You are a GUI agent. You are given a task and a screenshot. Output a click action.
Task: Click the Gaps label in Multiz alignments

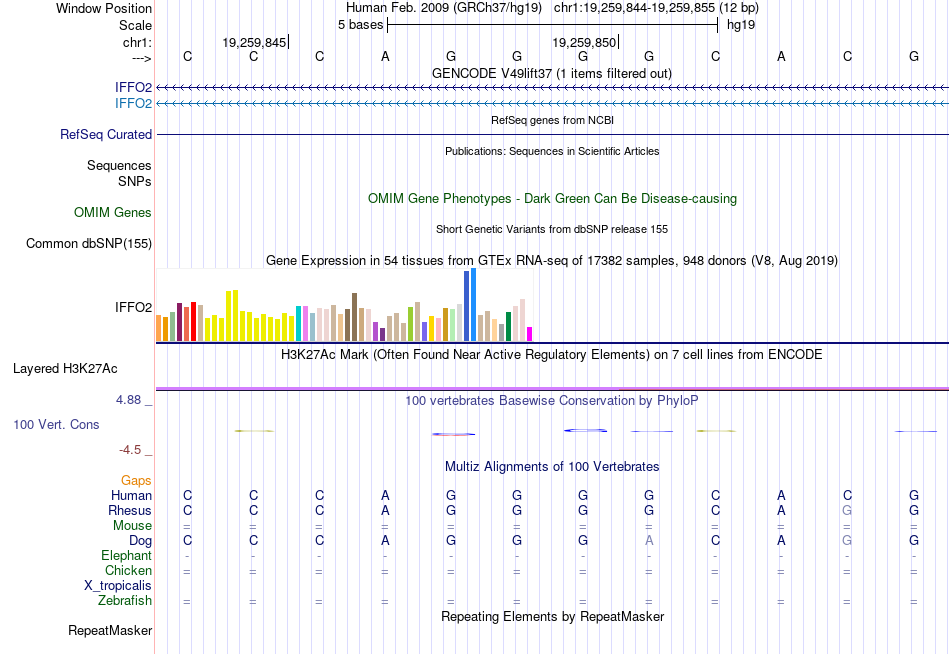click(136, 481)
